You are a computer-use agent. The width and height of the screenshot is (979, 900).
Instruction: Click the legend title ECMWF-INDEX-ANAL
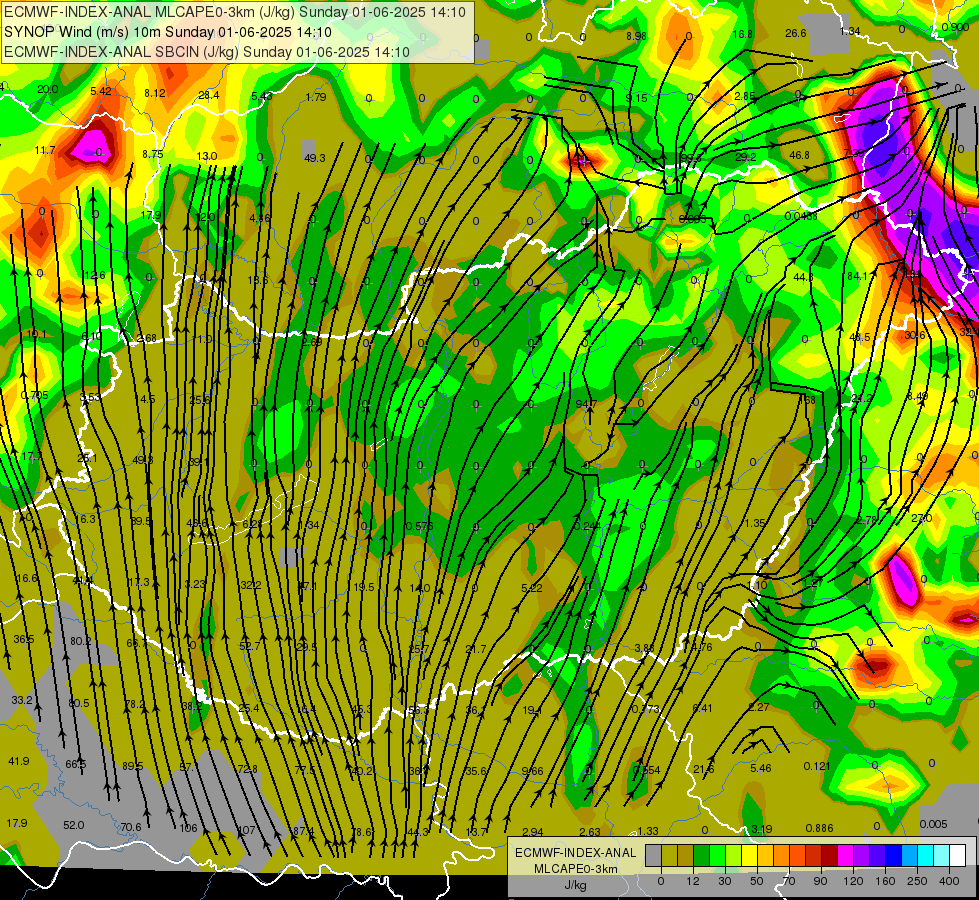click(x=576, y=853)
